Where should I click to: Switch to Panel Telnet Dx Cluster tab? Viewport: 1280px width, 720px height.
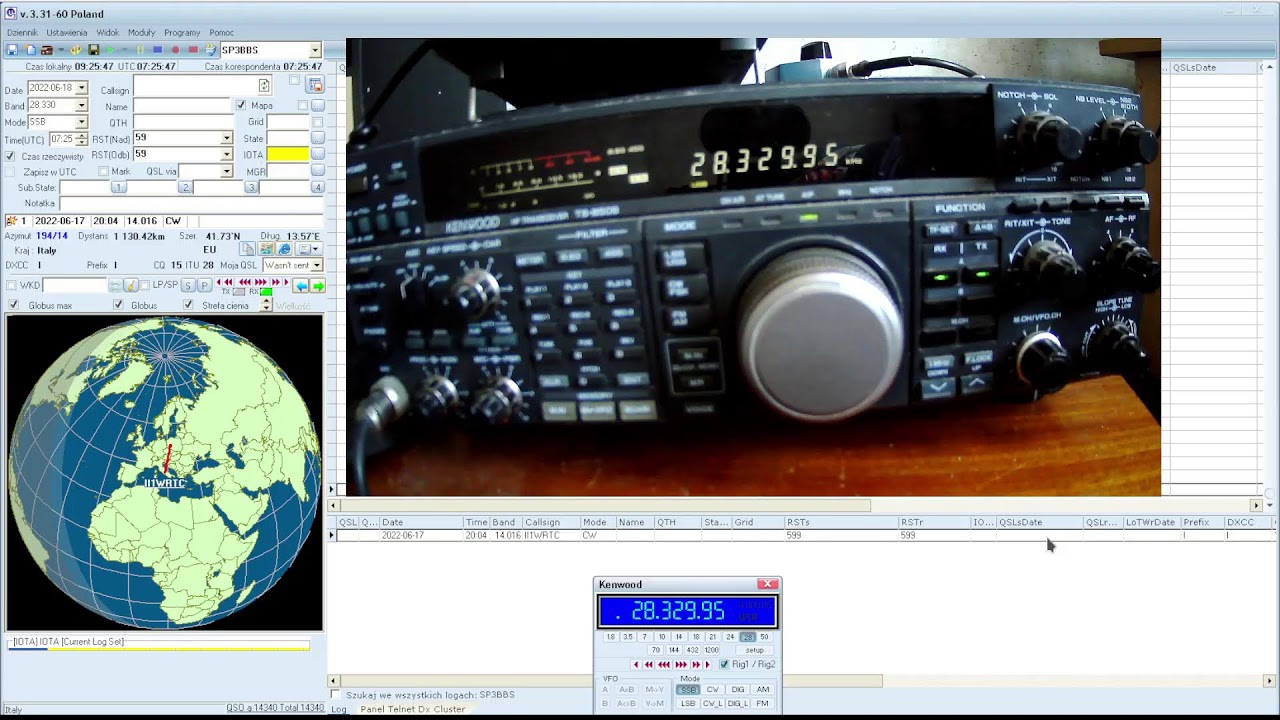pos(413,709)
